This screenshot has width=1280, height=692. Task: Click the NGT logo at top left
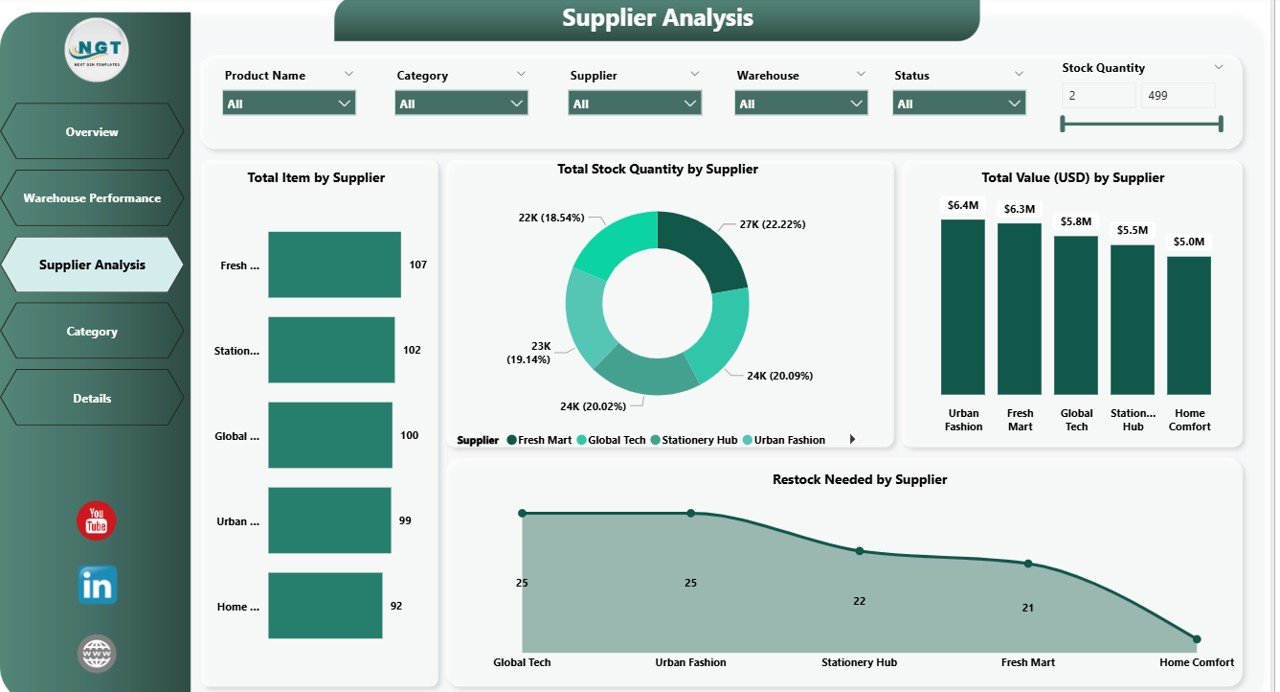tap(97, 50)
